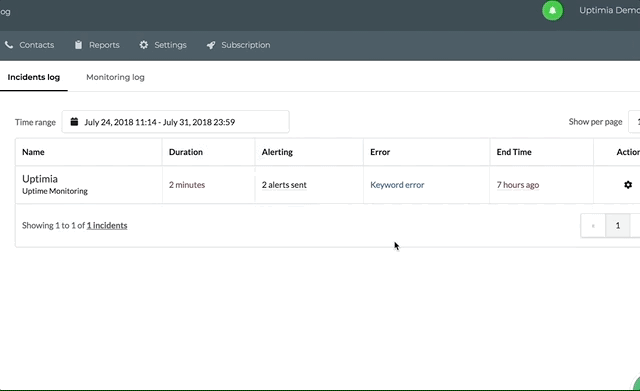
Task: Click the '2 minutes' duration cell
Action: [x=187, y=185]
